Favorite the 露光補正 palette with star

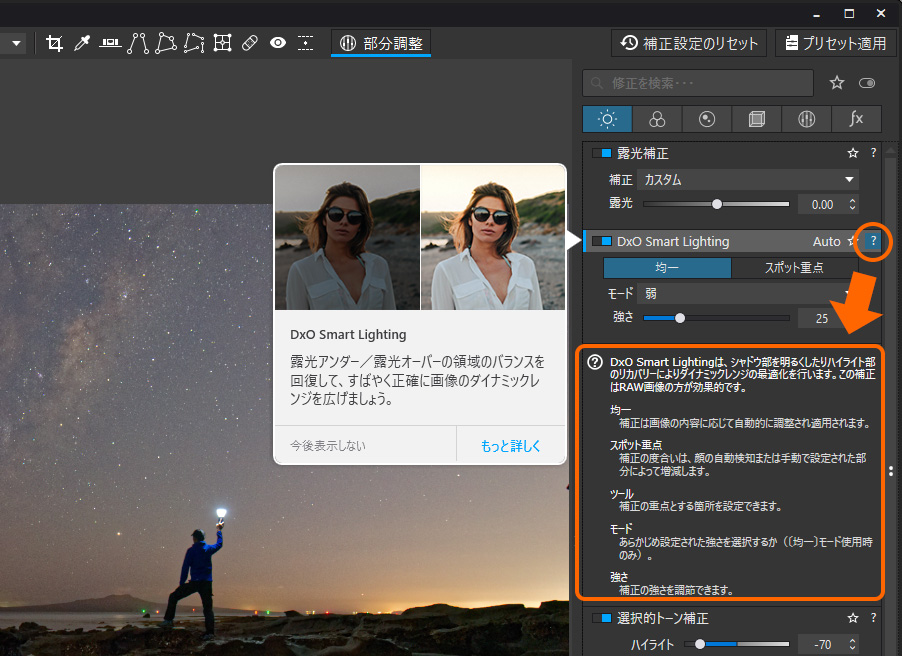[853, 153]
